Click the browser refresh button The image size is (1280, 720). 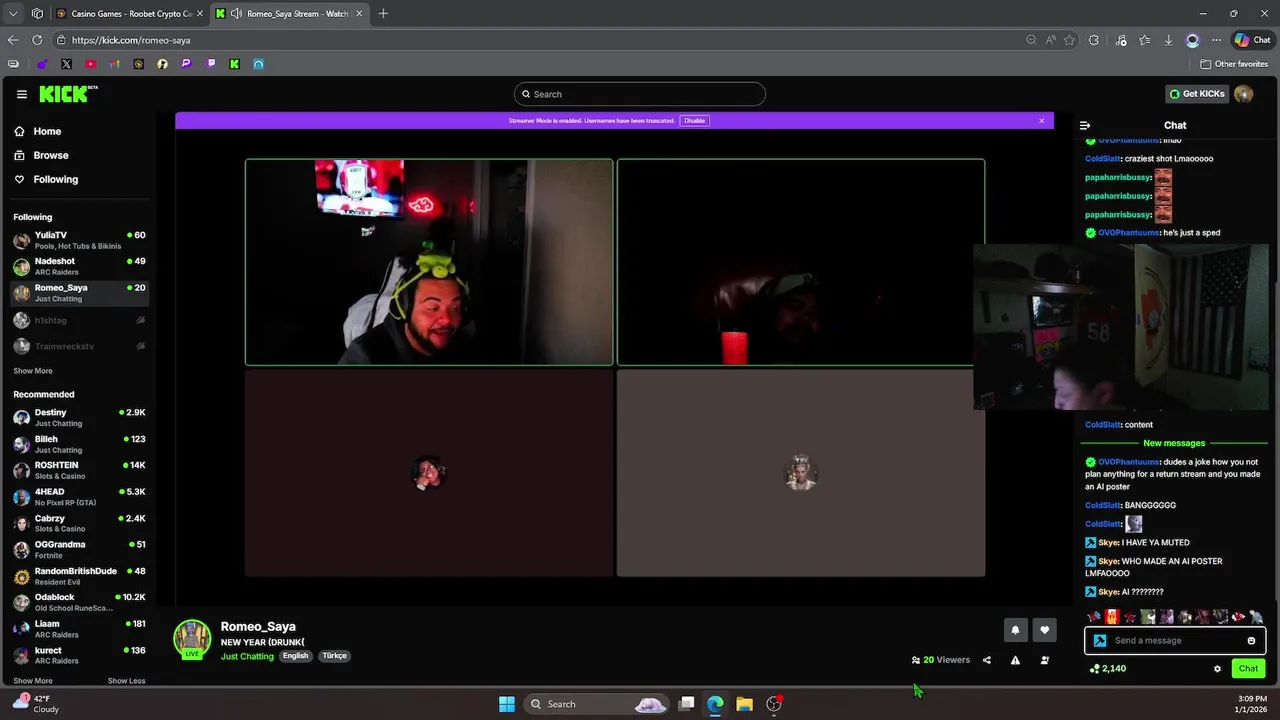pos(37,40)
